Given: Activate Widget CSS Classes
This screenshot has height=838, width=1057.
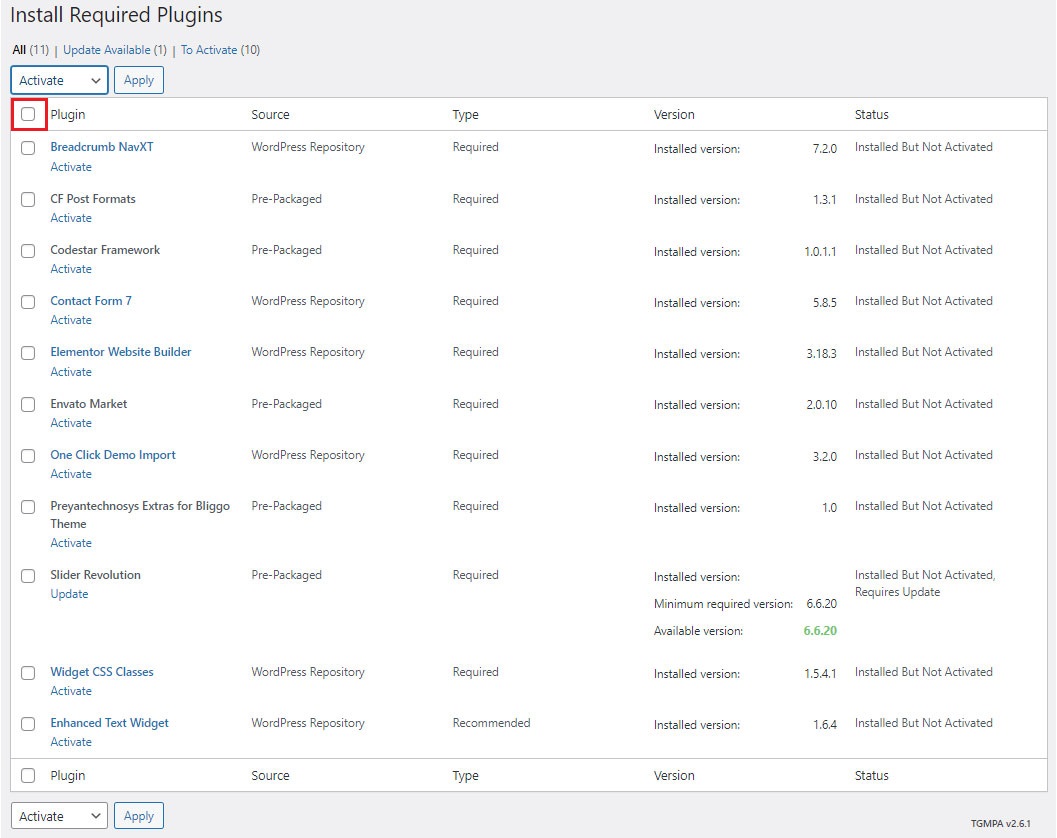Looking at the screenshot, I should [71, 691].
